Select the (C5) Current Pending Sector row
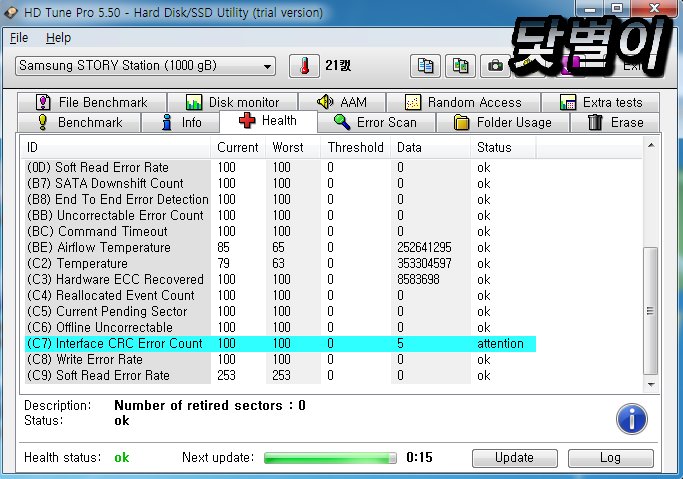683x479 pixels. pyautogui.click(x=281, y=312)
